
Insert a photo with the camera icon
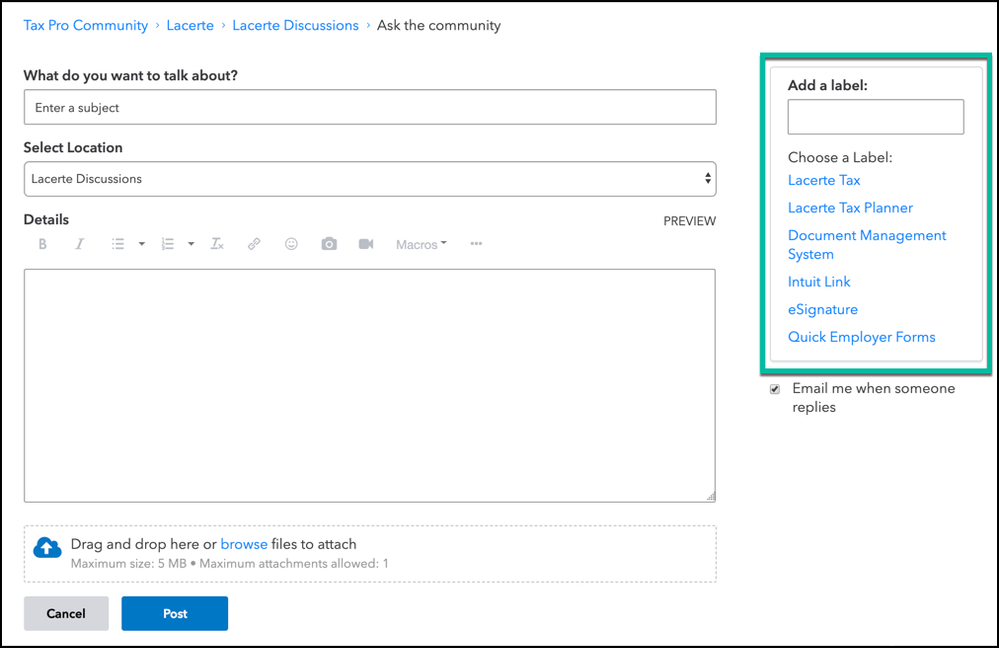(x=329, y=244)
